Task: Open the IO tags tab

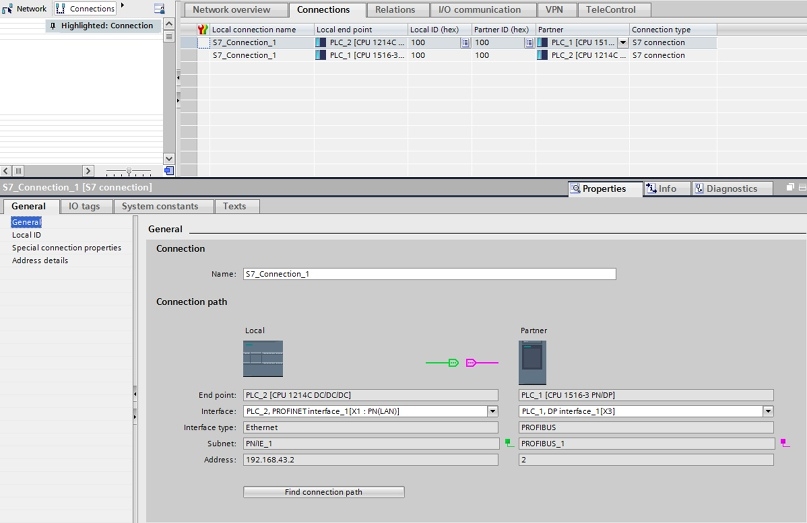Action: click(84, 206)
